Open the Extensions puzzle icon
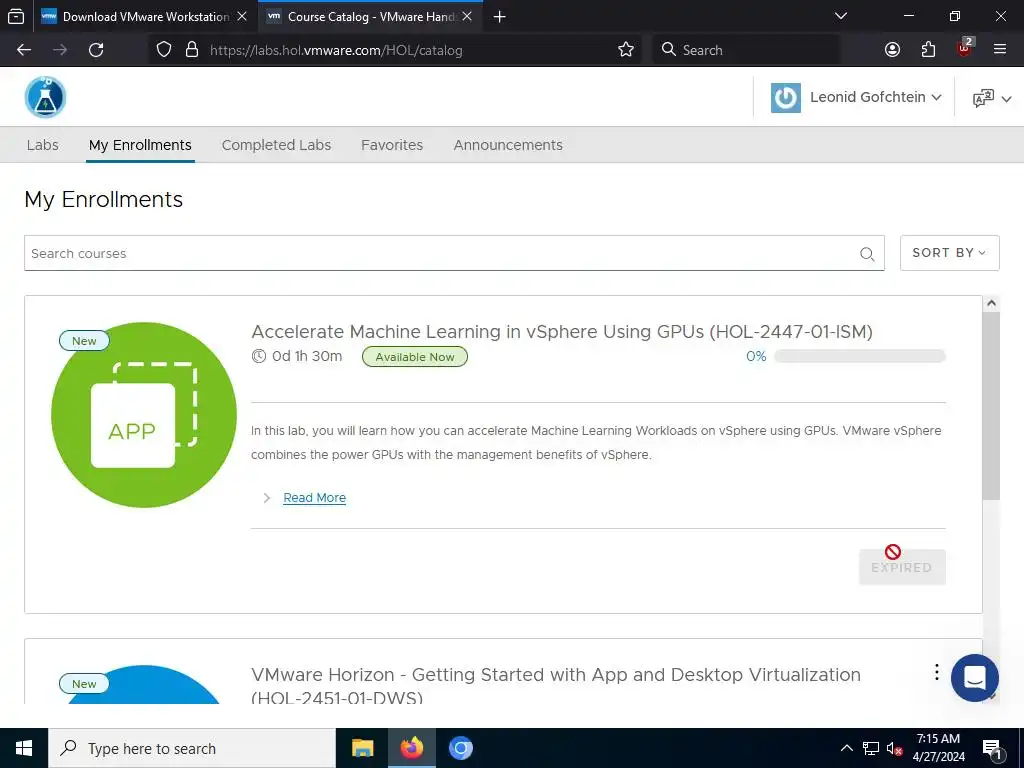The width and height of the screenshot is (1024, 768). pyautogui.click(x=928, y=50)
